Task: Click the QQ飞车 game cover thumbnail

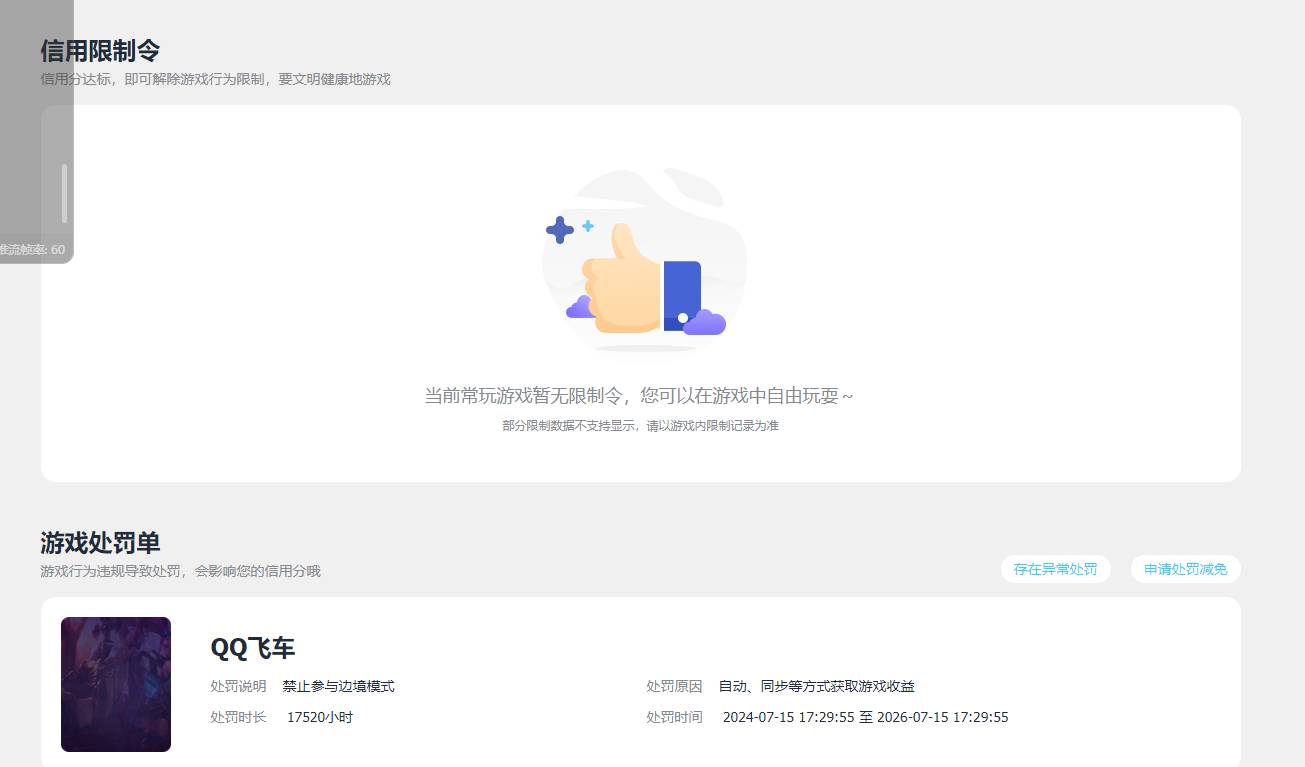Action: pyautogui.click(x=115, y=684)
